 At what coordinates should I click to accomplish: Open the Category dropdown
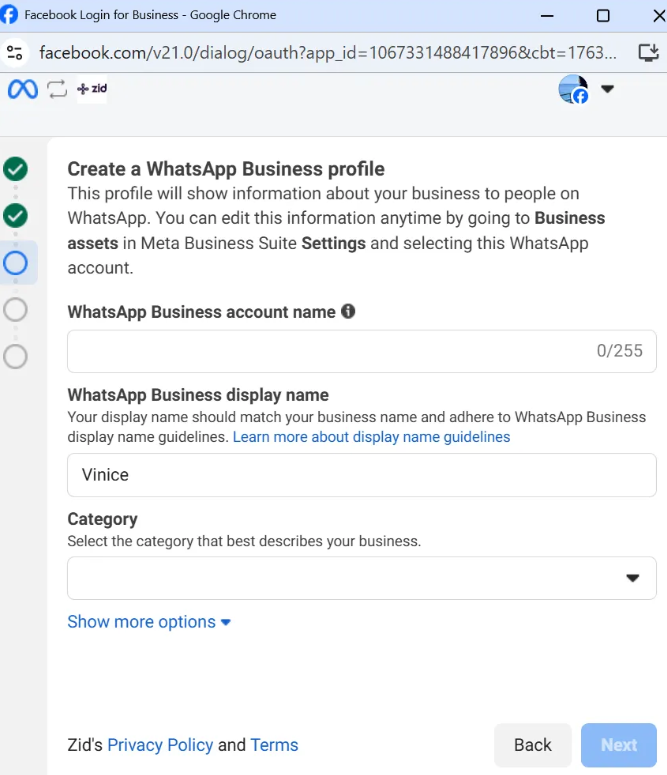coord(361,578)
